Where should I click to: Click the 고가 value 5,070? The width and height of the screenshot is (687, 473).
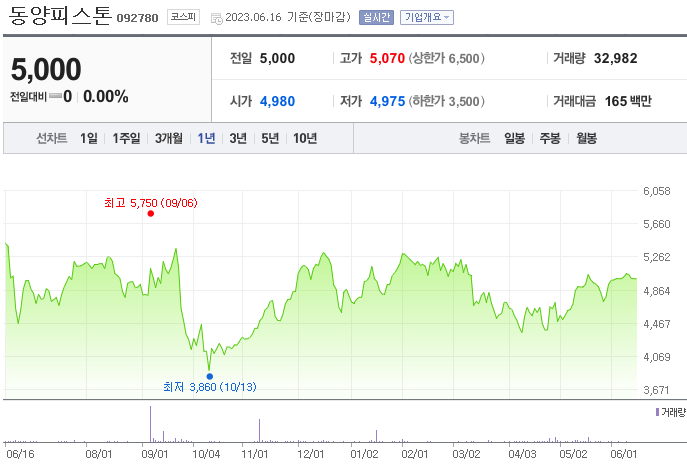[387, 58]
